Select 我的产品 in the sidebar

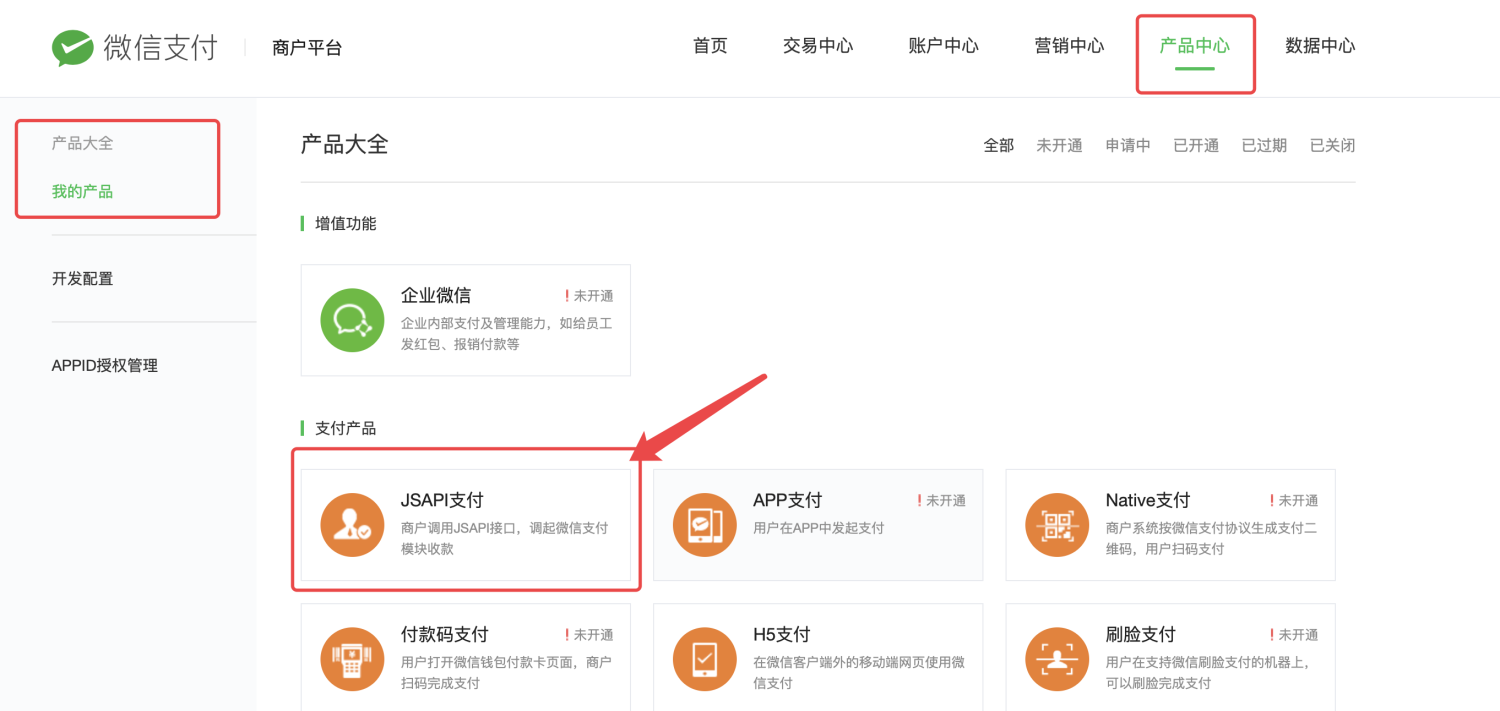82,191
